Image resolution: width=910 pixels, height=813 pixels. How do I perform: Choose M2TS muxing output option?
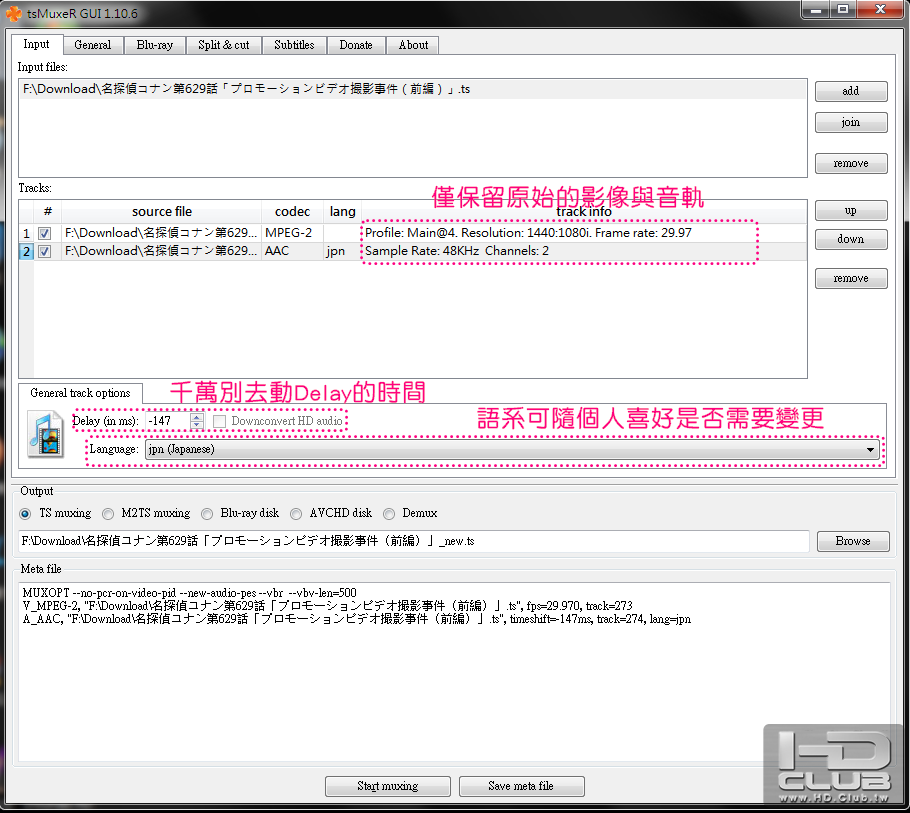[108, 514]
